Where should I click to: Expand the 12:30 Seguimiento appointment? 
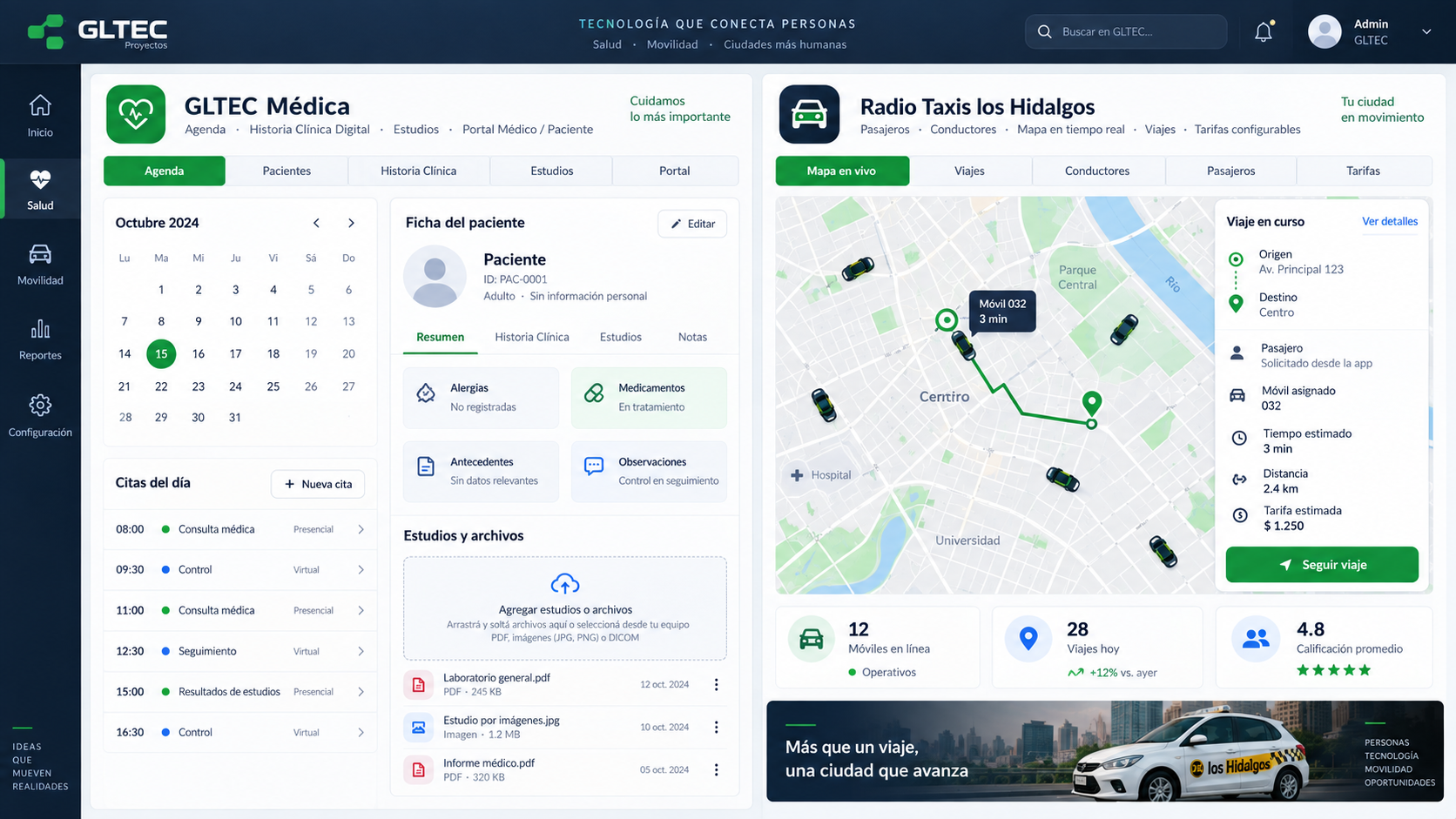361,651
